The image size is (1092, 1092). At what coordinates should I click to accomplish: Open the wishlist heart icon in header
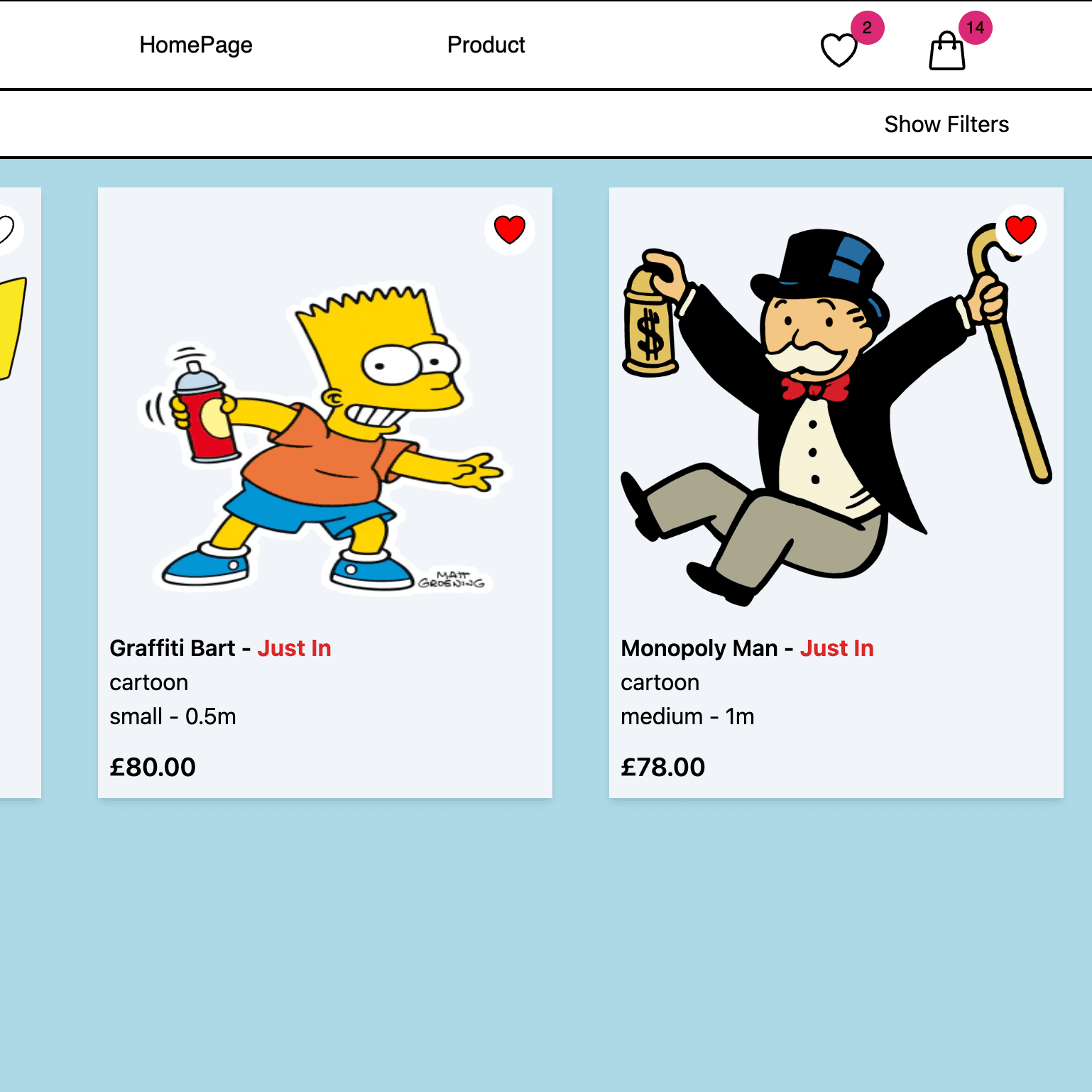839,50
